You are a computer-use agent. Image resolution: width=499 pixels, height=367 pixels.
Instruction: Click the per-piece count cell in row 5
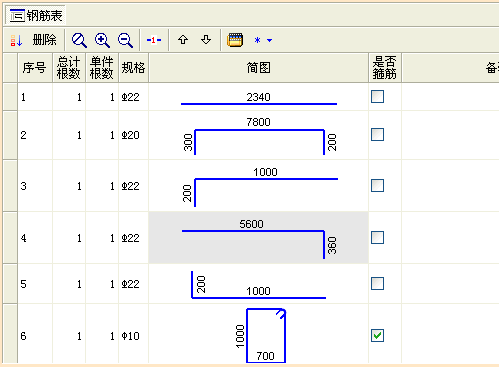click(x=102, y=284)
